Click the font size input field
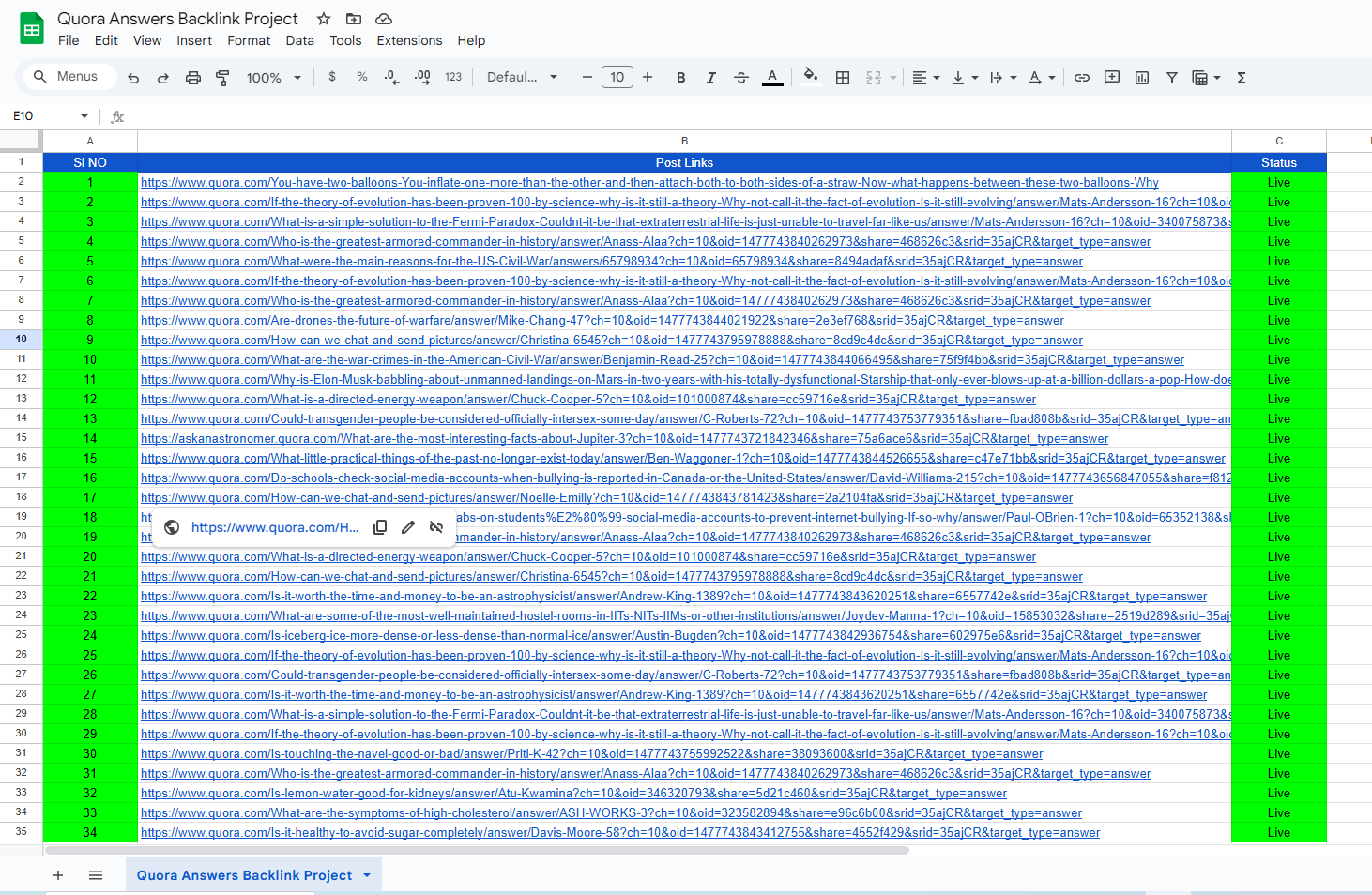The image size is (1372, 895). (617, 77)
